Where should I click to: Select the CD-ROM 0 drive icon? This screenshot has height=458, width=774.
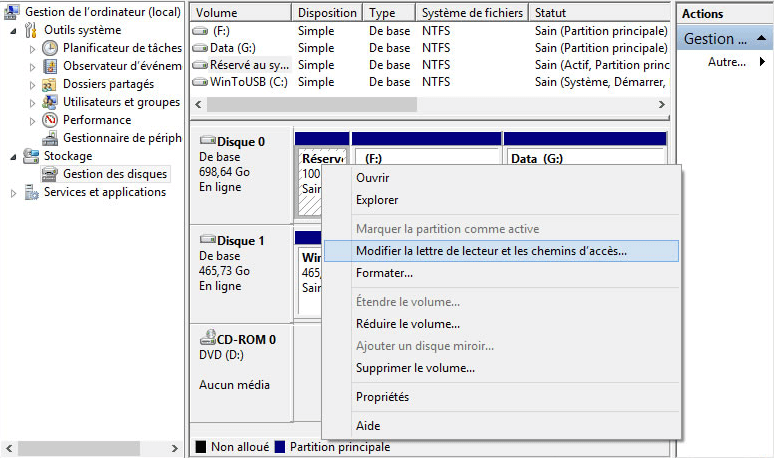pyautogui.click(x=208, y=339)
